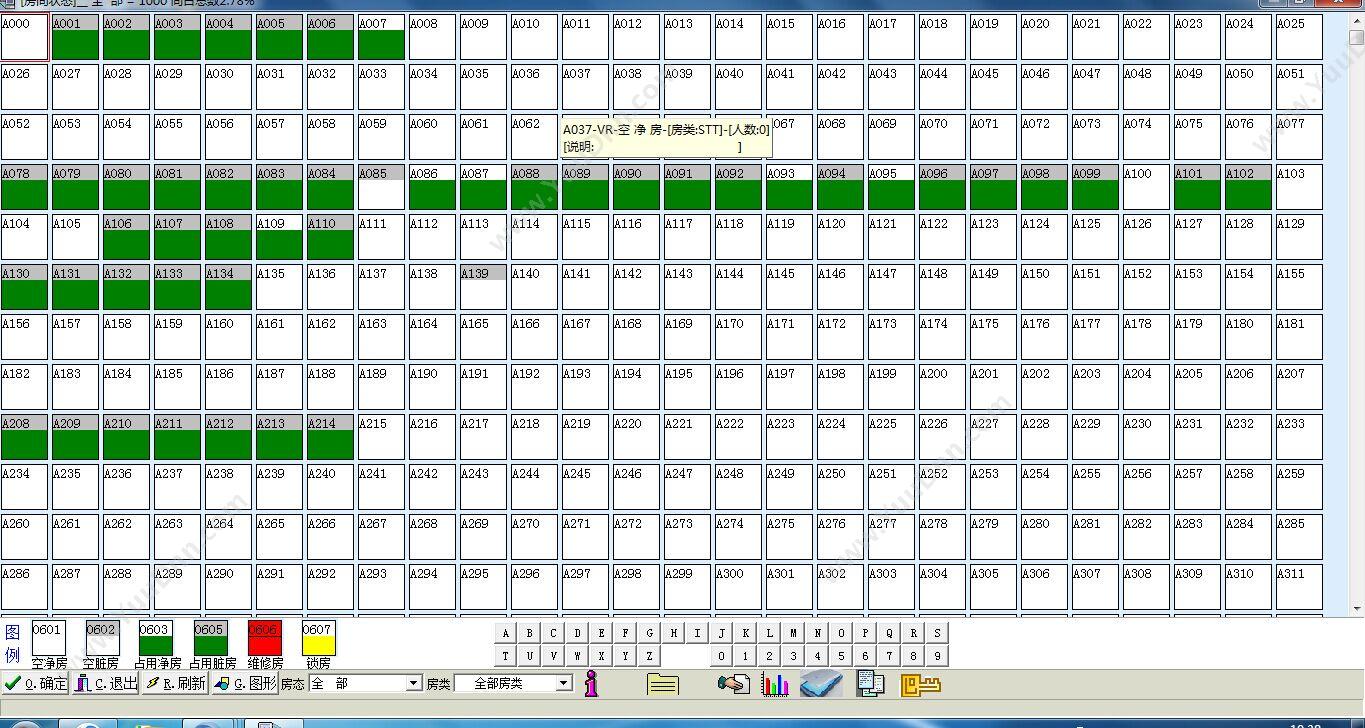This screenshot has width=1365, height=728.
Task: Select occupied room A134
Action: pos(228,287)
